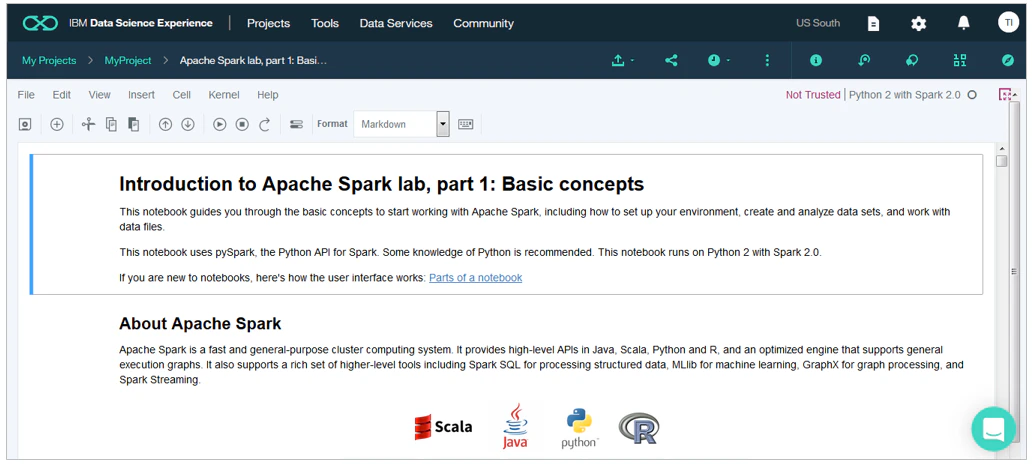Open the comments speech-bubble icon in notebook header
The height and width of the screenshot is (464, 1032).
(912, 61)
